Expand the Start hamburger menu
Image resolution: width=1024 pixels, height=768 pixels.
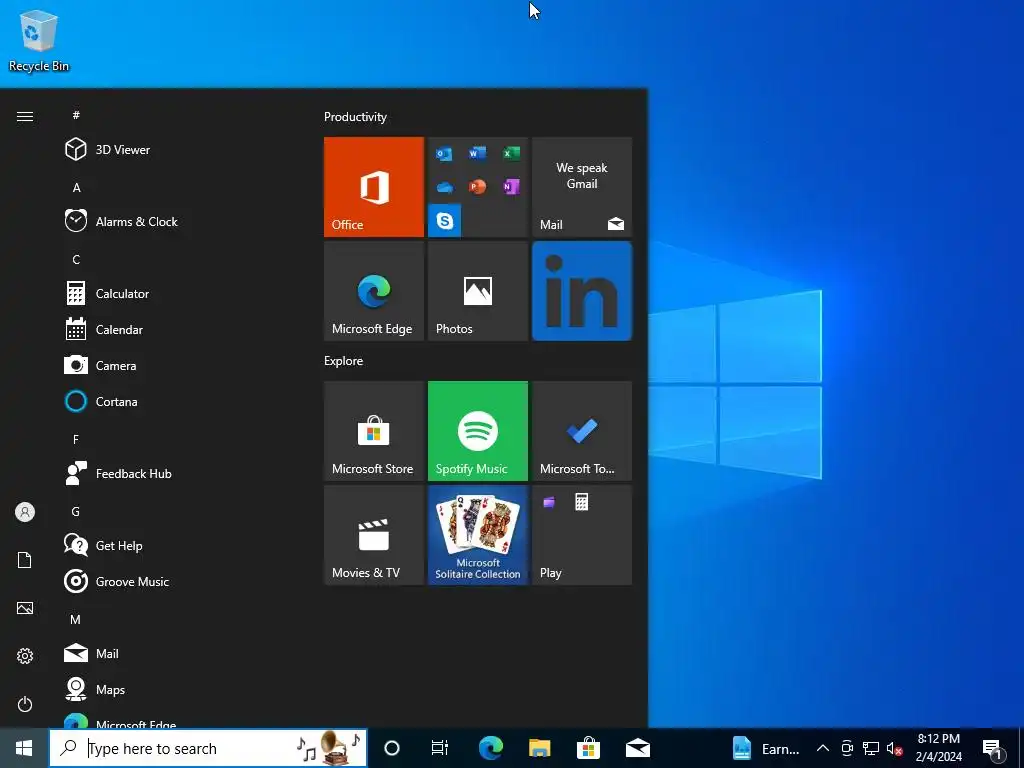pyautogui.click(x=25, y=116)
